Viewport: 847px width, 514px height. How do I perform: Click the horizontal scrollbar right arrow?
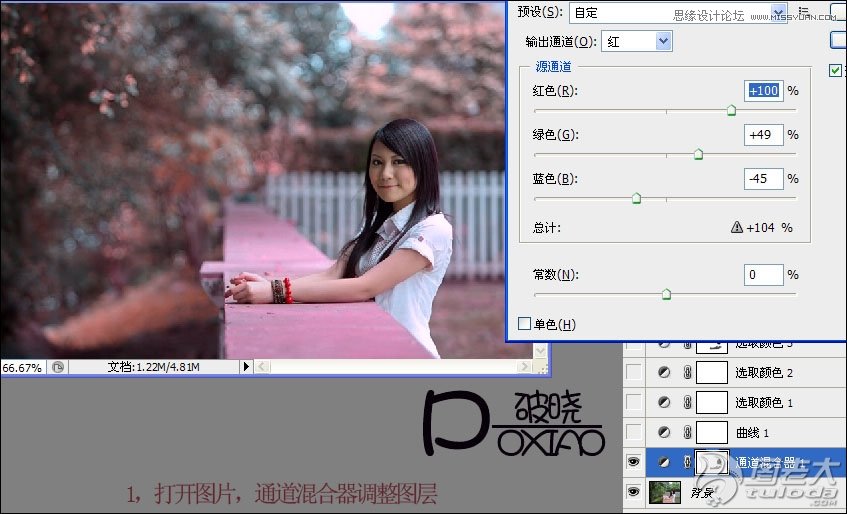[x=523, y=367]
